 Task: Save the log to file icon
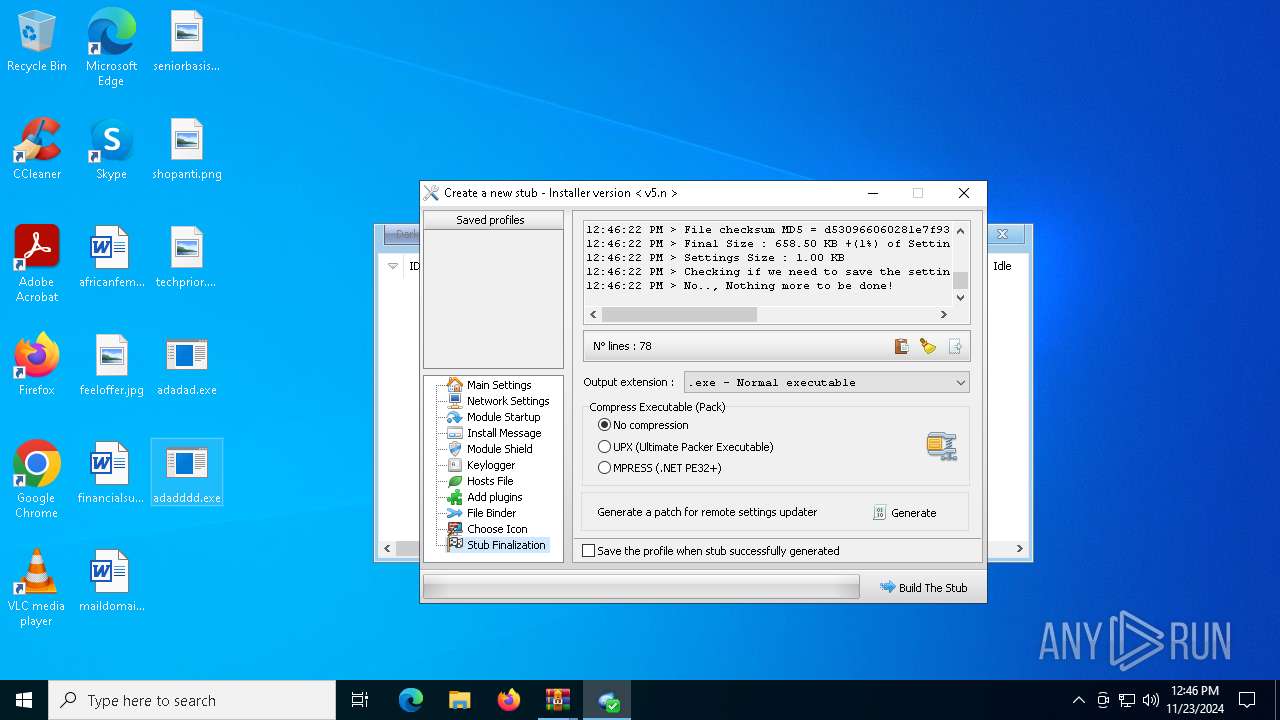coord(955,346)
